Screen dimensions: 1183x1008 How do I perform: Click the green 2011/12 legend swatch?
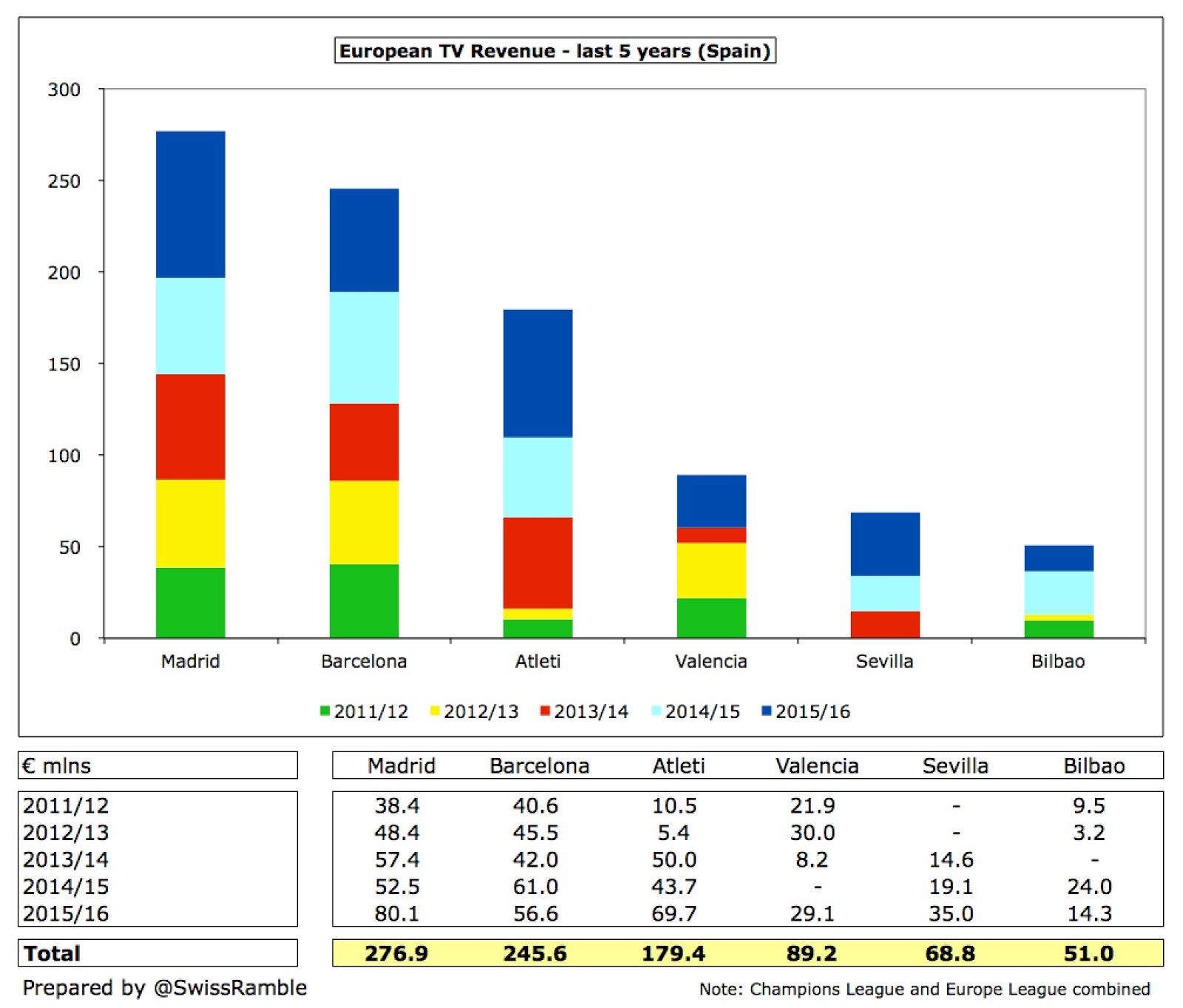pos(325,711)
